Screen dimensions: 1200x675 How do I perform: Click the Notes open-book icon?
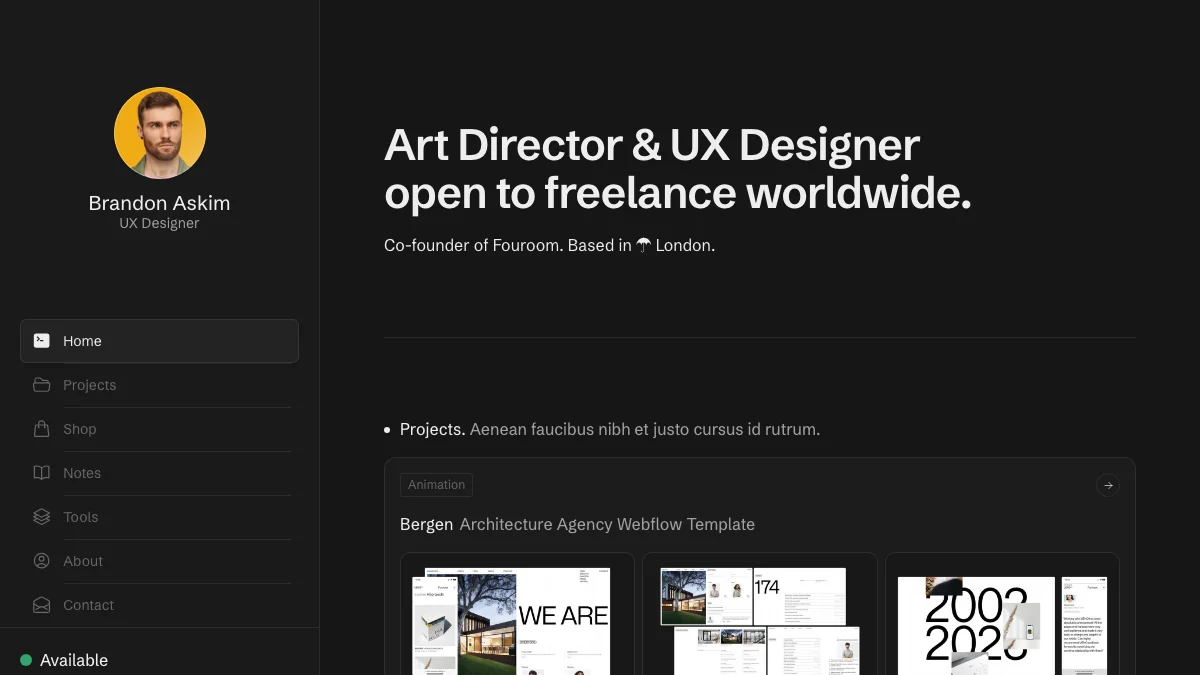click(x=41, y=473)
